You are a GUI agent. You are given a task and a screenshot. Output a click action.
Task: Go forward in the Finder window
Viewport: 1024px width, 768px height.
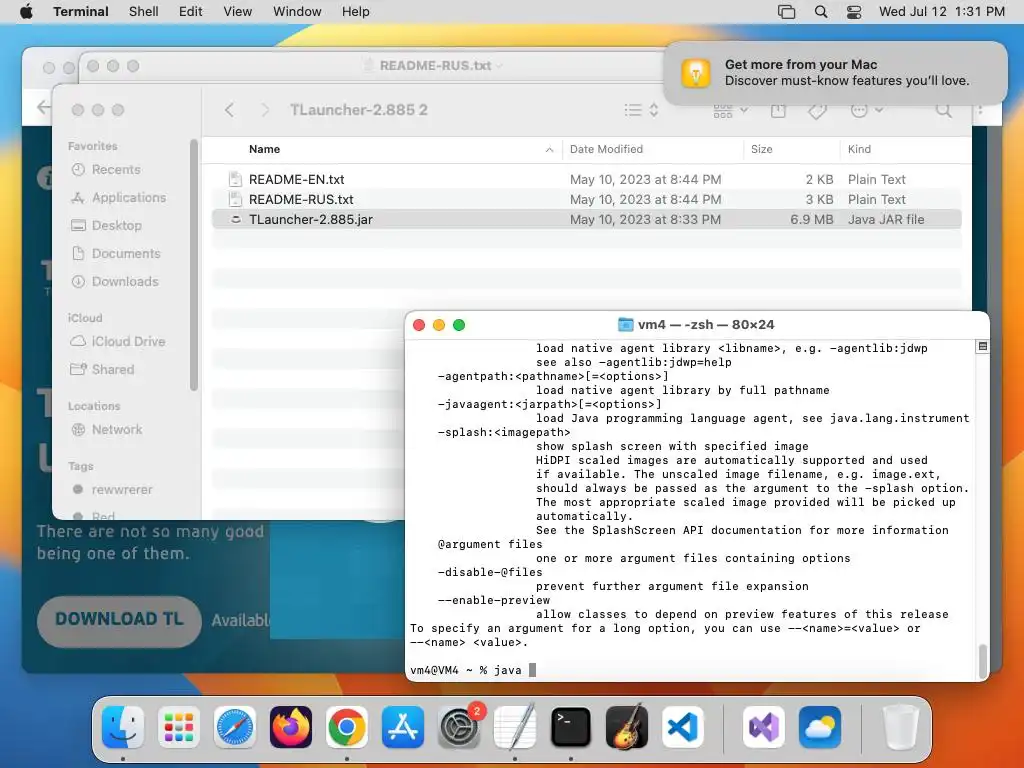tap(264, 110)
